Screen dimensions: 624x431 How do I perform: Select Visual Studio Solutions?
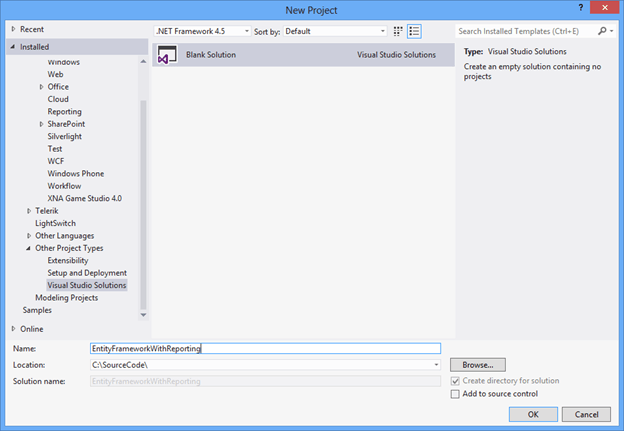(87, 285)
